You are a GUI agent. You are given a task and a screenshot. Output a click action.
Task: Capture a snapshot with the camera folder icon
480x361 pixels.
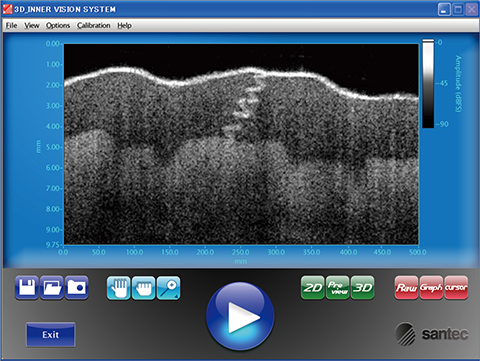[77, 287]
